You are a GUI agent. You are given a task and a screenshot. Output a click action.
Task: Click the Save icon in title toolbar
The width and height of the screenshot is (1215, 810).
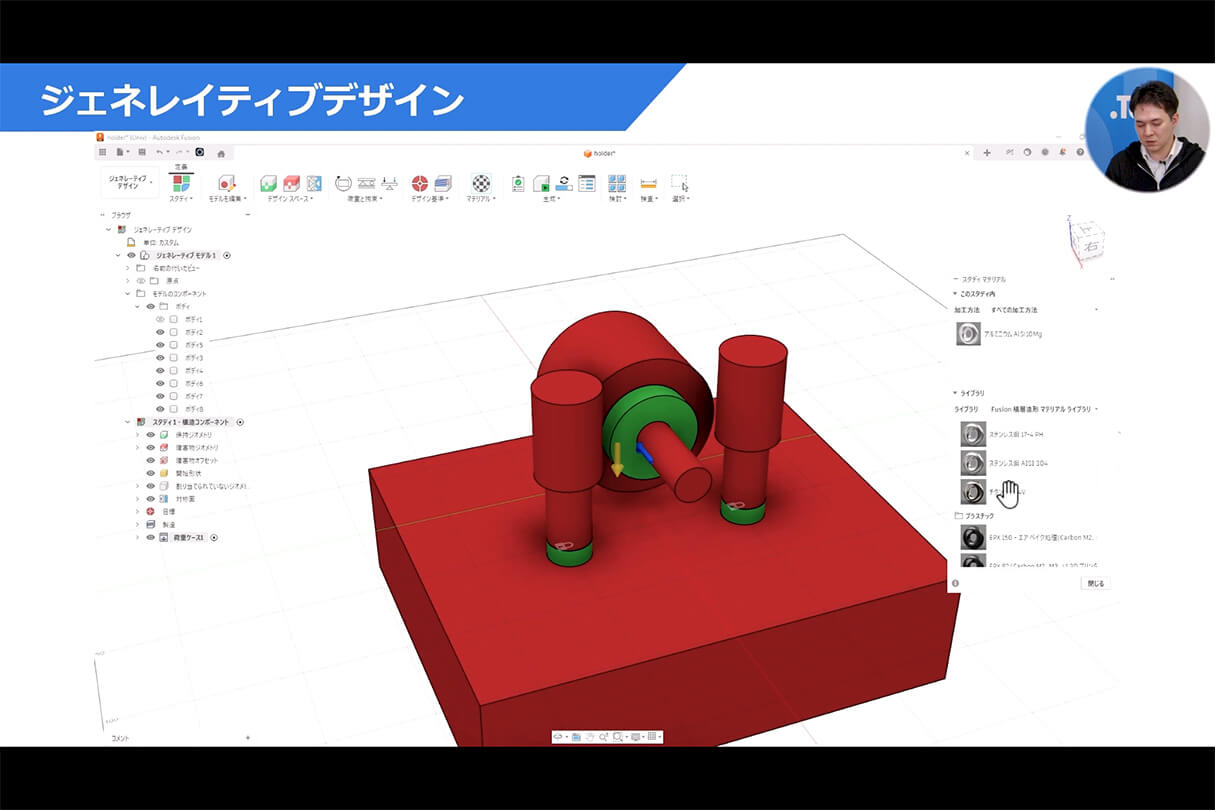click(141, 152)
